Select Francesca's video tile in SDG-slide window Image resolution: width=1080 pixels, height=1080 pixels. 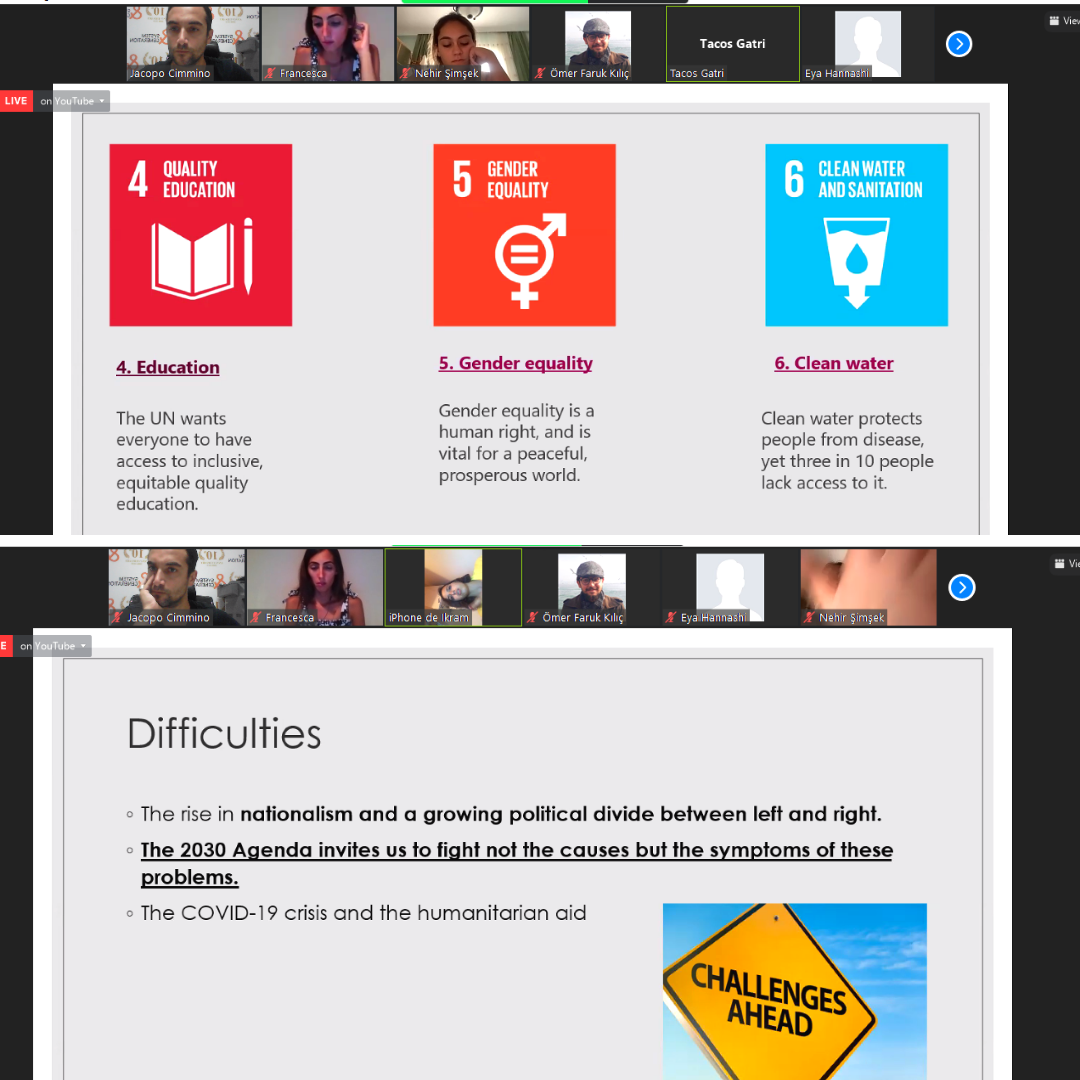tap(328, 44)
